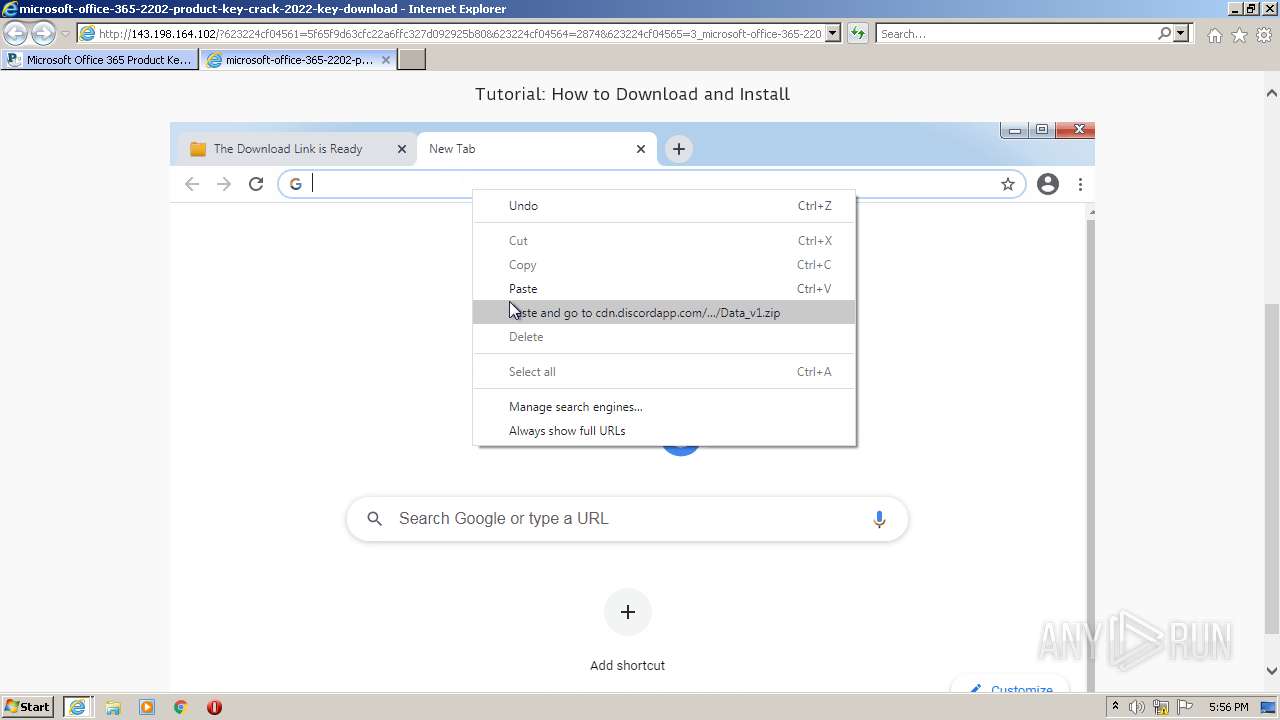Viewport: 1280px width, 720px height.
Task: Click the IE vertical scrollbar thumb
Action: click(1272, 469)
